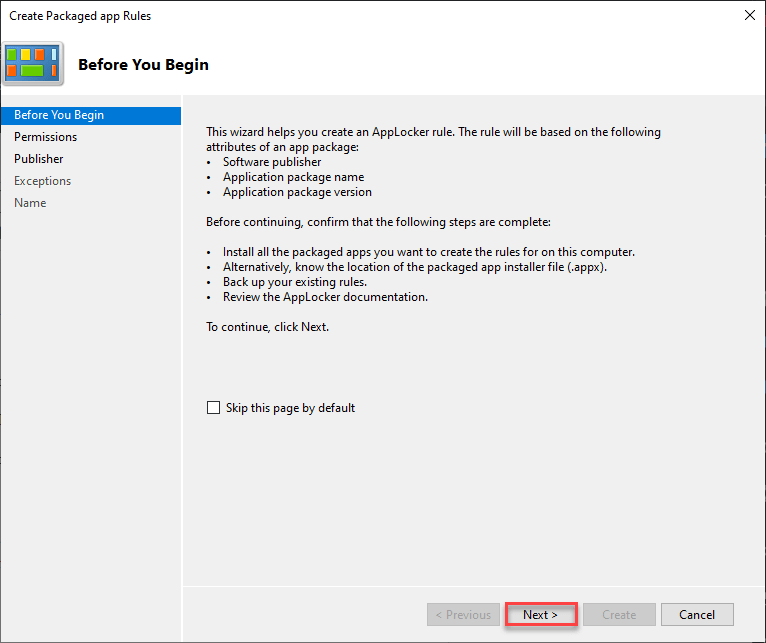Click the To continue, click Next text
Screen dimensions: 766x643
(267, 327)
